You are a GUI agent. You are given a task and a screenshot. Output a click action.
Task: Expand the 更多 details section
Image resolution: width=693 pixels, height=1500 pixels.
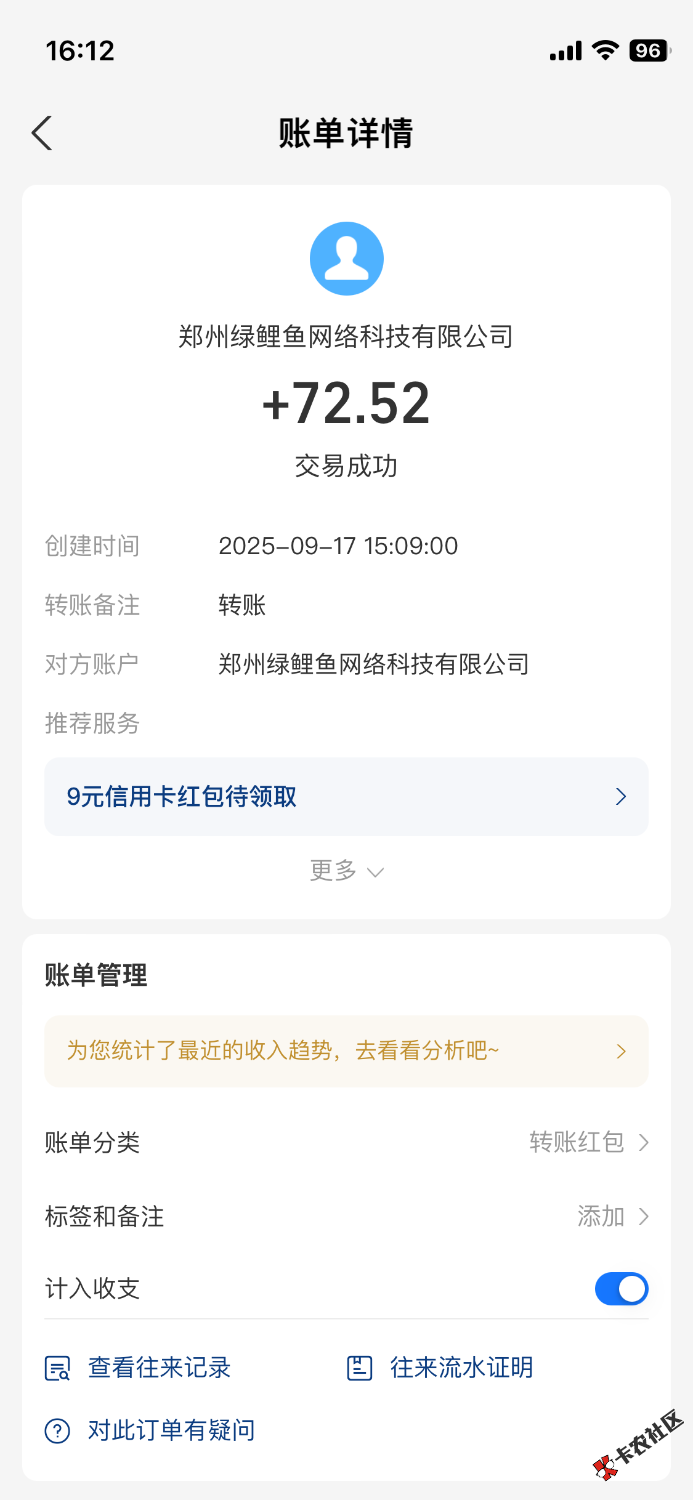pos(346,871)
